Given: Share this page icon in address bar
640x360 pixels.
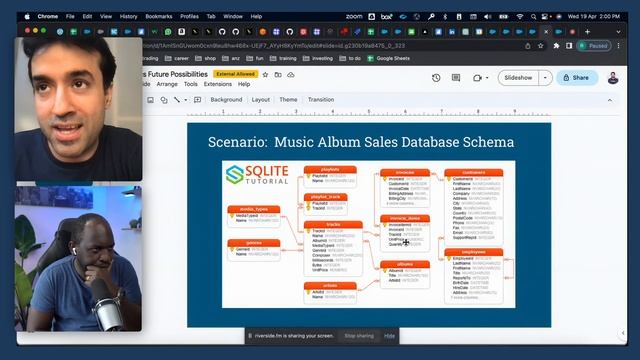Looking at the screenshot, I should pyautogui.click(x=528, y=46).
